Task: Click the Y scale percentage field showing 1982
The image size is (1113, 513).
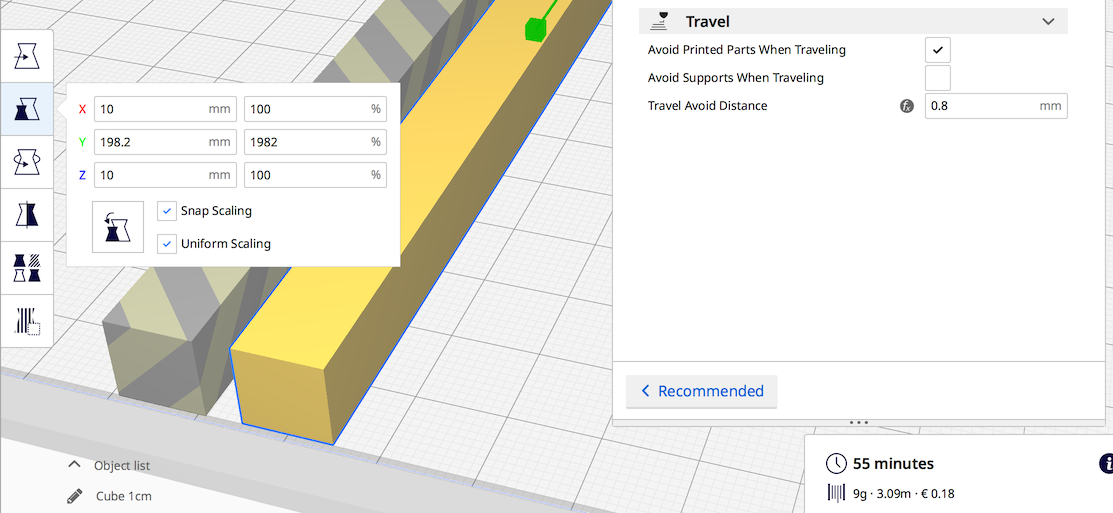Action: point(315,142)
